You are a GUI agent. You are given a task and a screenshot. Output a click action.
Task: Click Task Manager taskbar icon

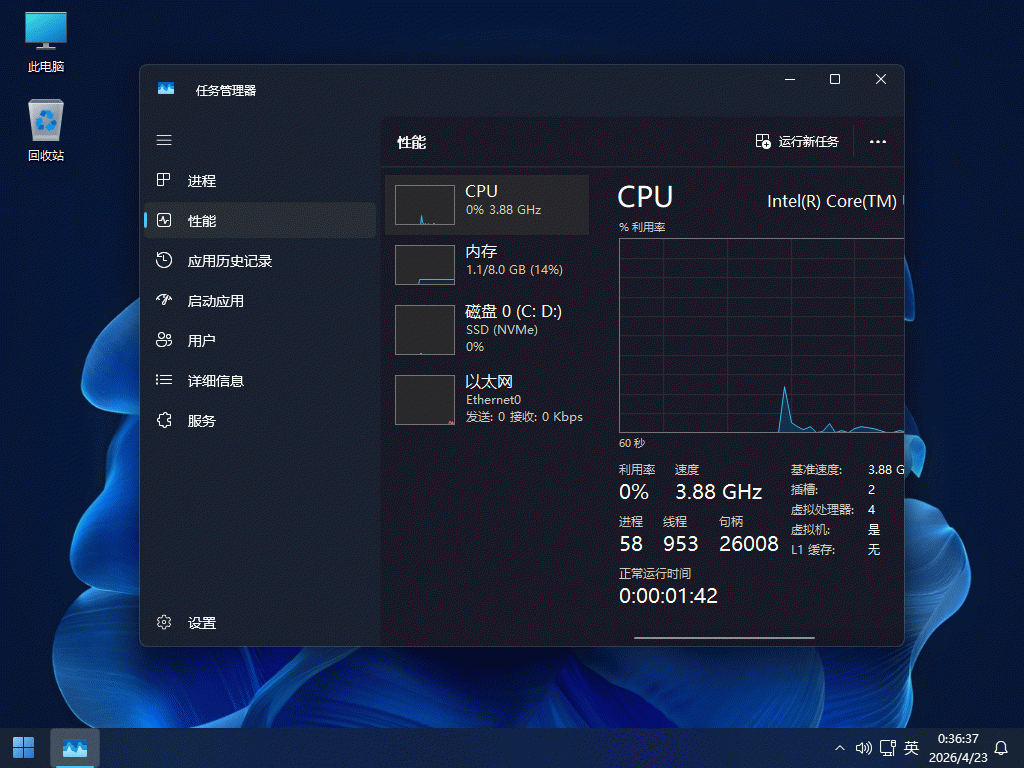coord(74,748)
